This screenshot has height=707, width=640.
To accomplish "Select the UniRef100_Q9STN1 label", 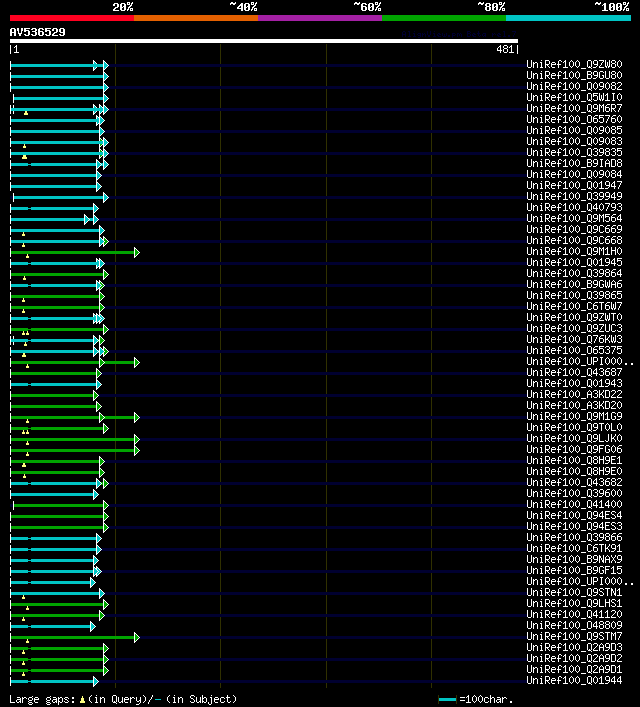I will pyautogui.click(x=574, y=592).
